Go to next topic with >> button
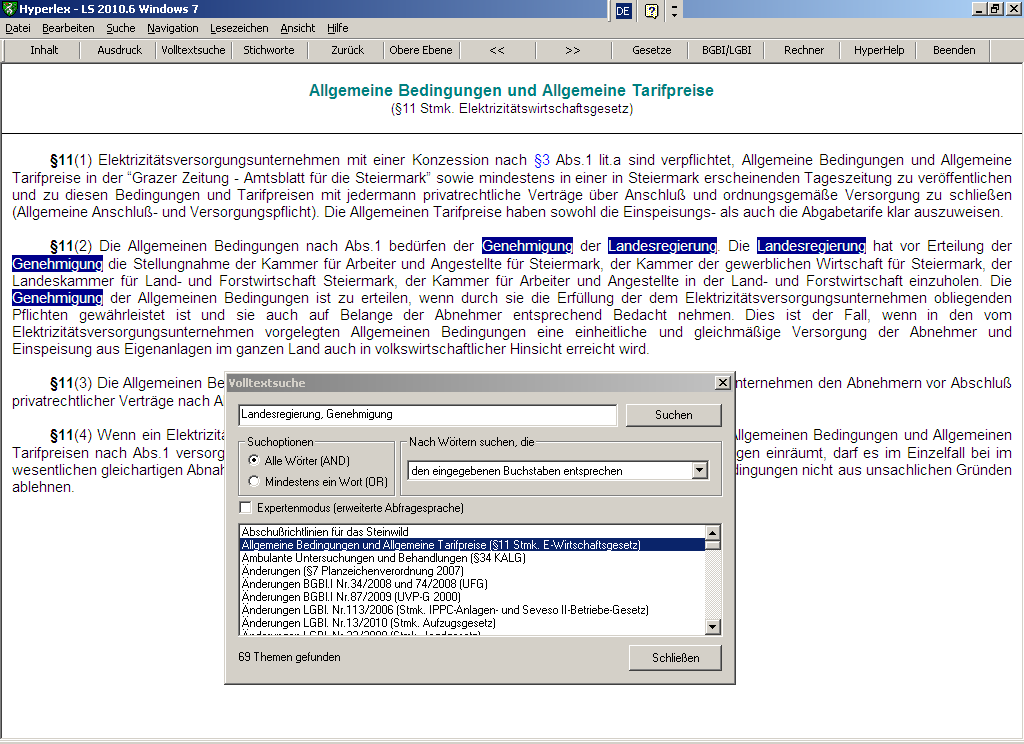This screenshot has width=1024, height=744. tap(573, 50)
